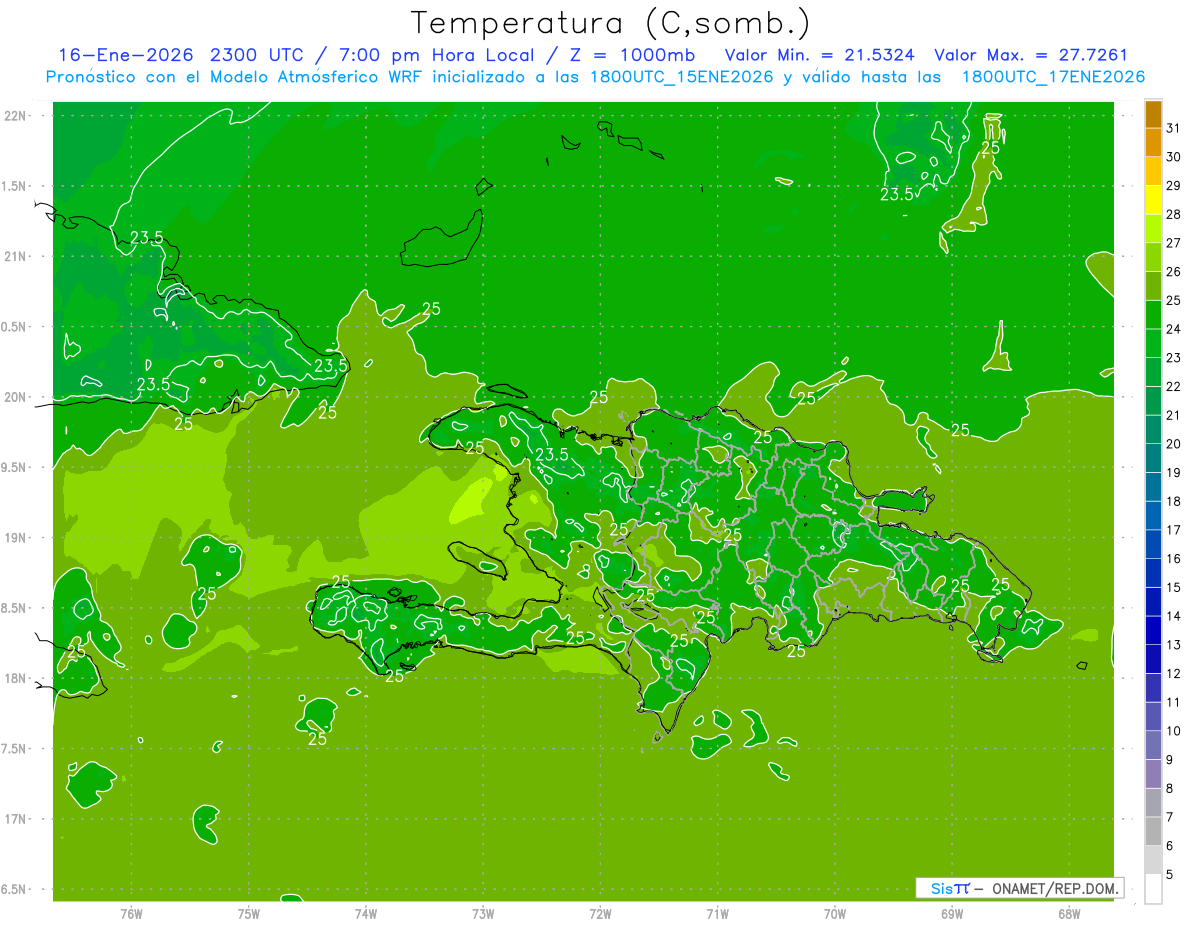Click the '20N' latitude axis label
Viewport: 1200px width, 927px height.
point(15,397)
